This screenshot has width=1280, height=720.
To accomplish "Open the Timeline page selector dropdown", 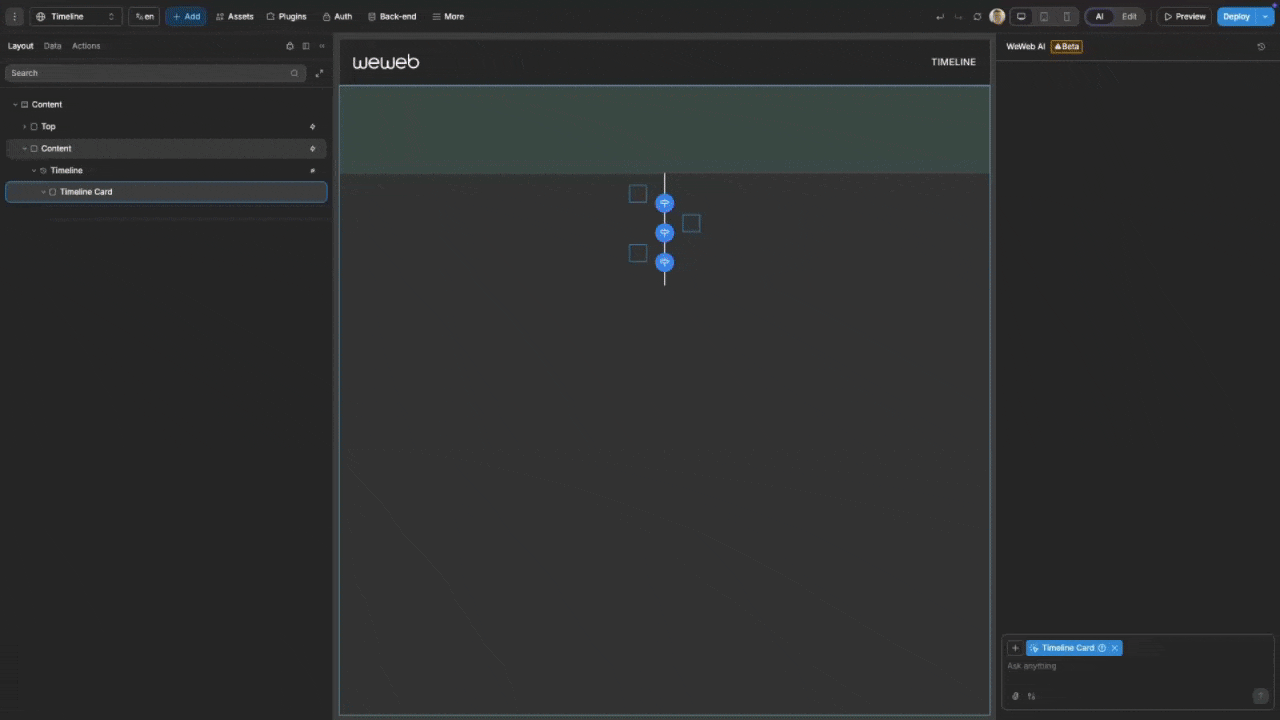I will click(111, 16).
